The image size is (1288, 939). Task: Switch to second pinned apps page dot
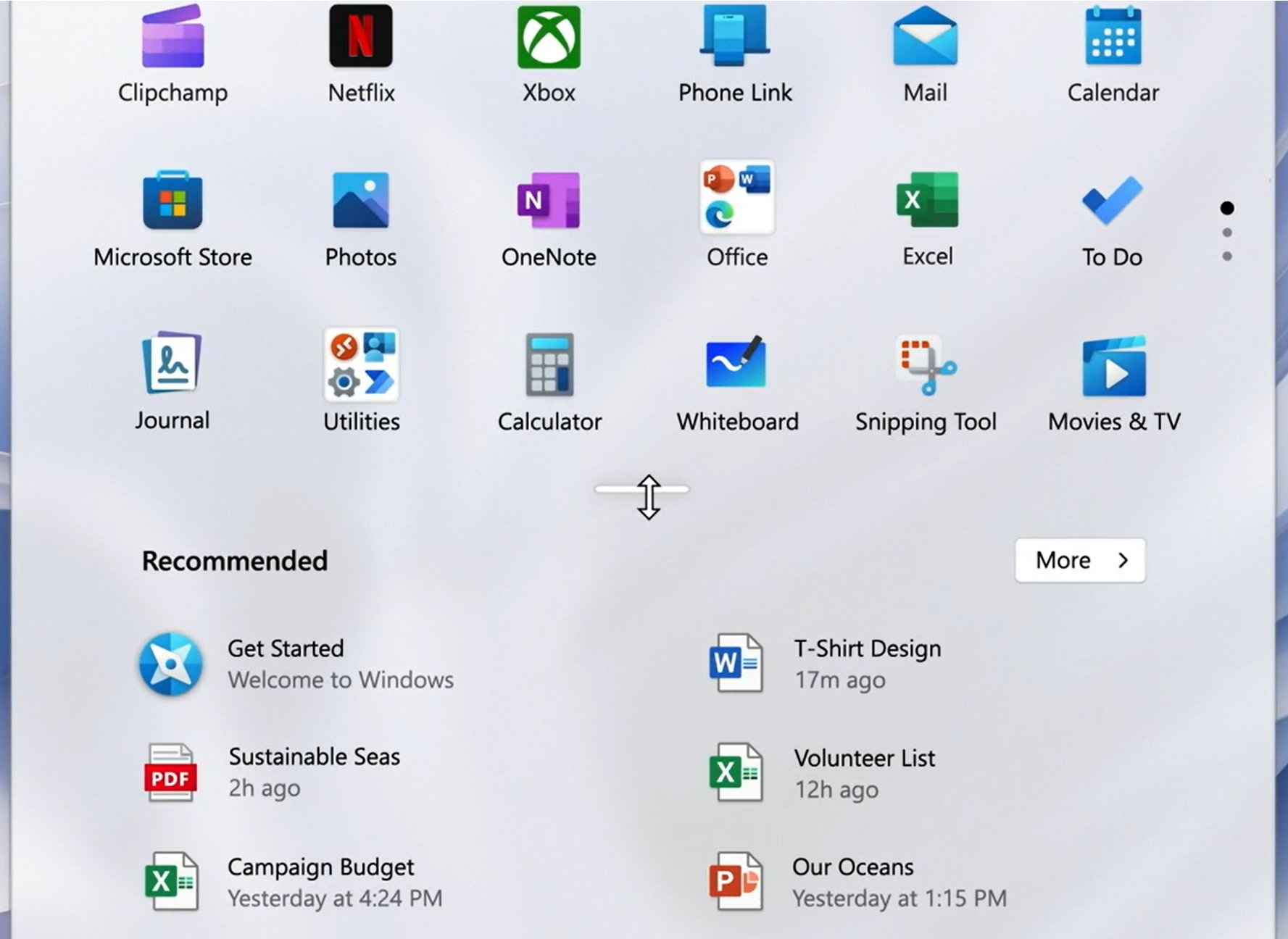click(x=1227, y=233)
